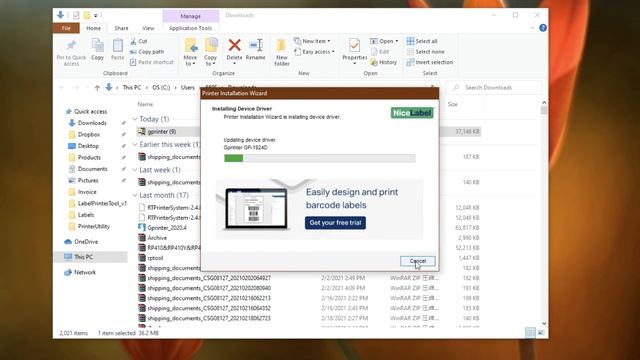The width and height of the screenshot is (640, 360).
Task: Open Invoice folder in sidebar
Action: (x=87, y=191)
